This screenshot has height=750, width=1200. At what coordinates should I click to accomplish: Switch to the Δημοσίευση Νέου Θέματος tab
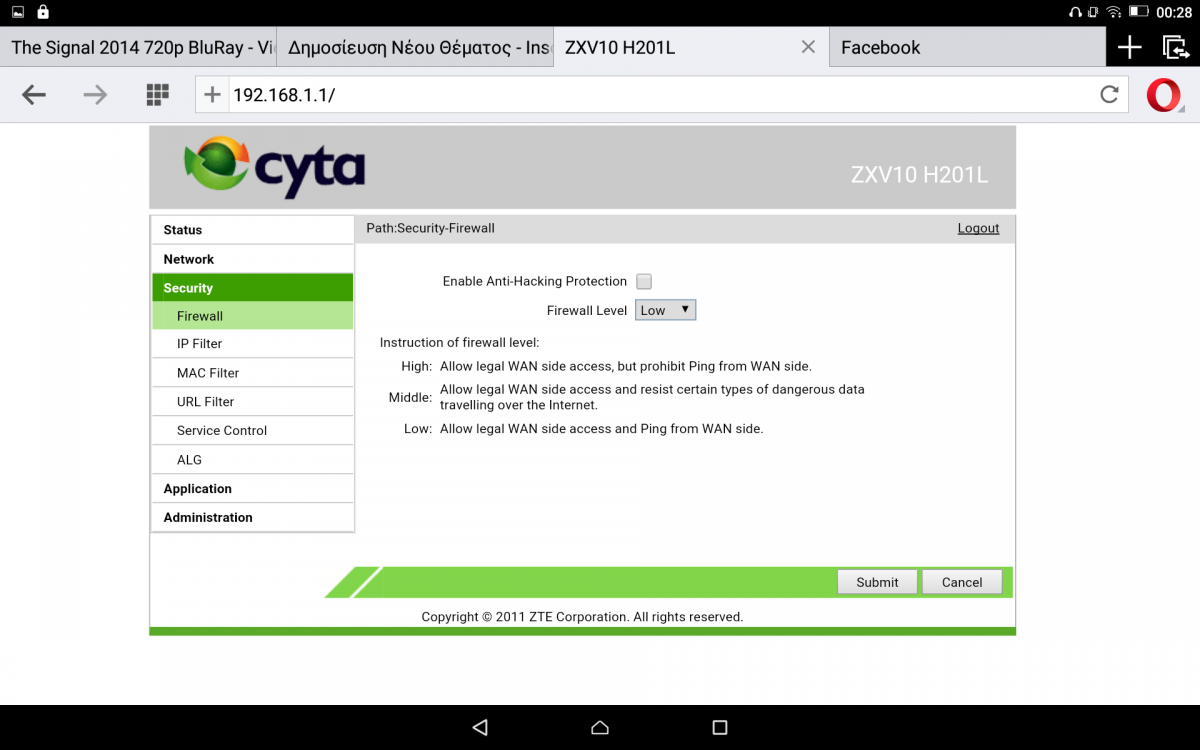(415, 47)
